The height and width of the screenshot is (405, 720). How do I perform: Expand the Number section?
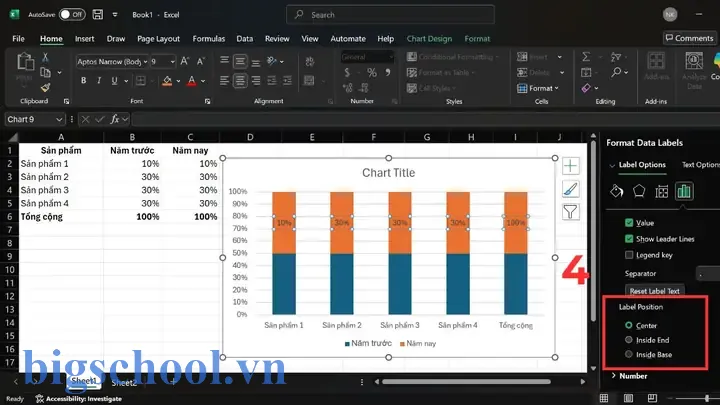(629, 376)
